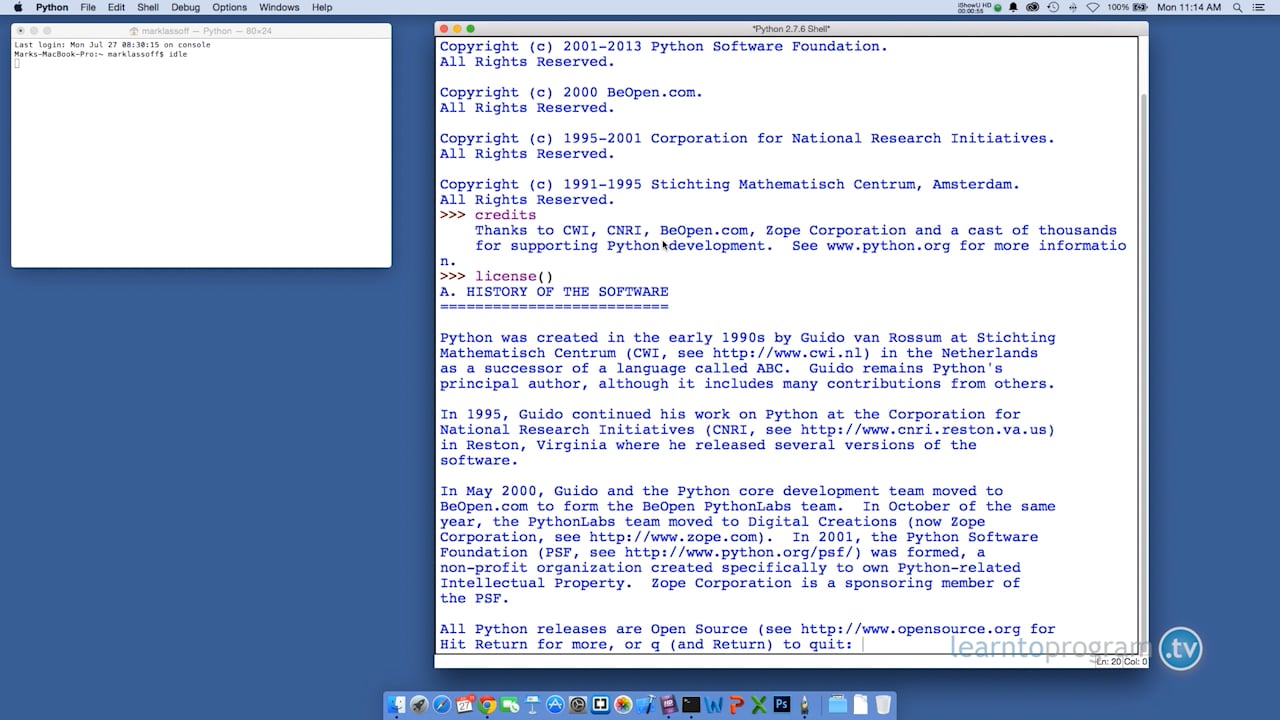This screenshot has height=720, width=1280.
Task: Open Time Machine menu bar icon
Action: [1053, 7]
